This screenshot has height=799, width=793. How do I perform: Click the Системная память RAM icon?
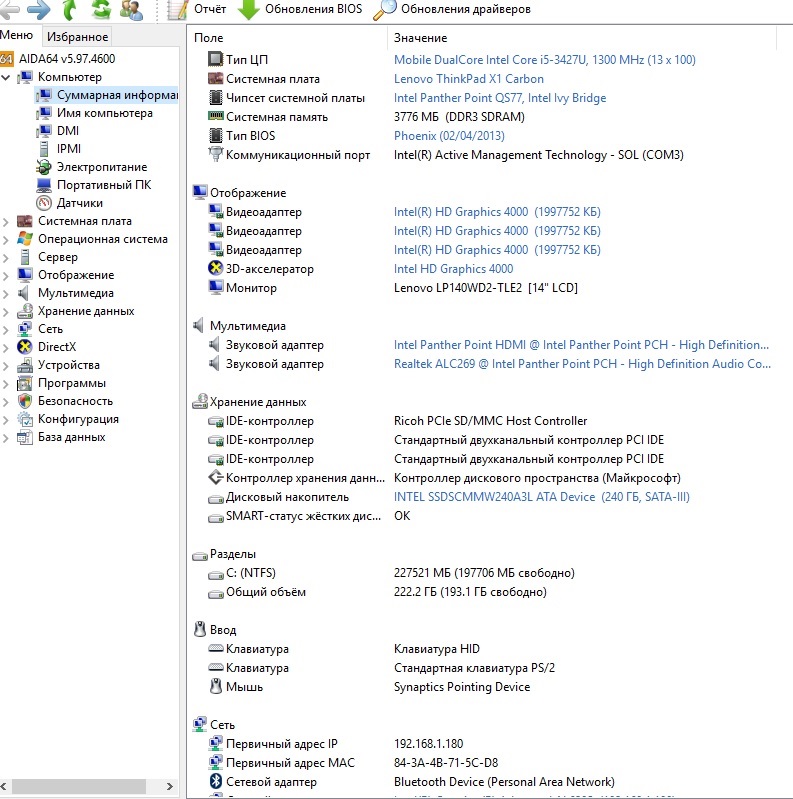pyautogui.click(x=216, y=116)
